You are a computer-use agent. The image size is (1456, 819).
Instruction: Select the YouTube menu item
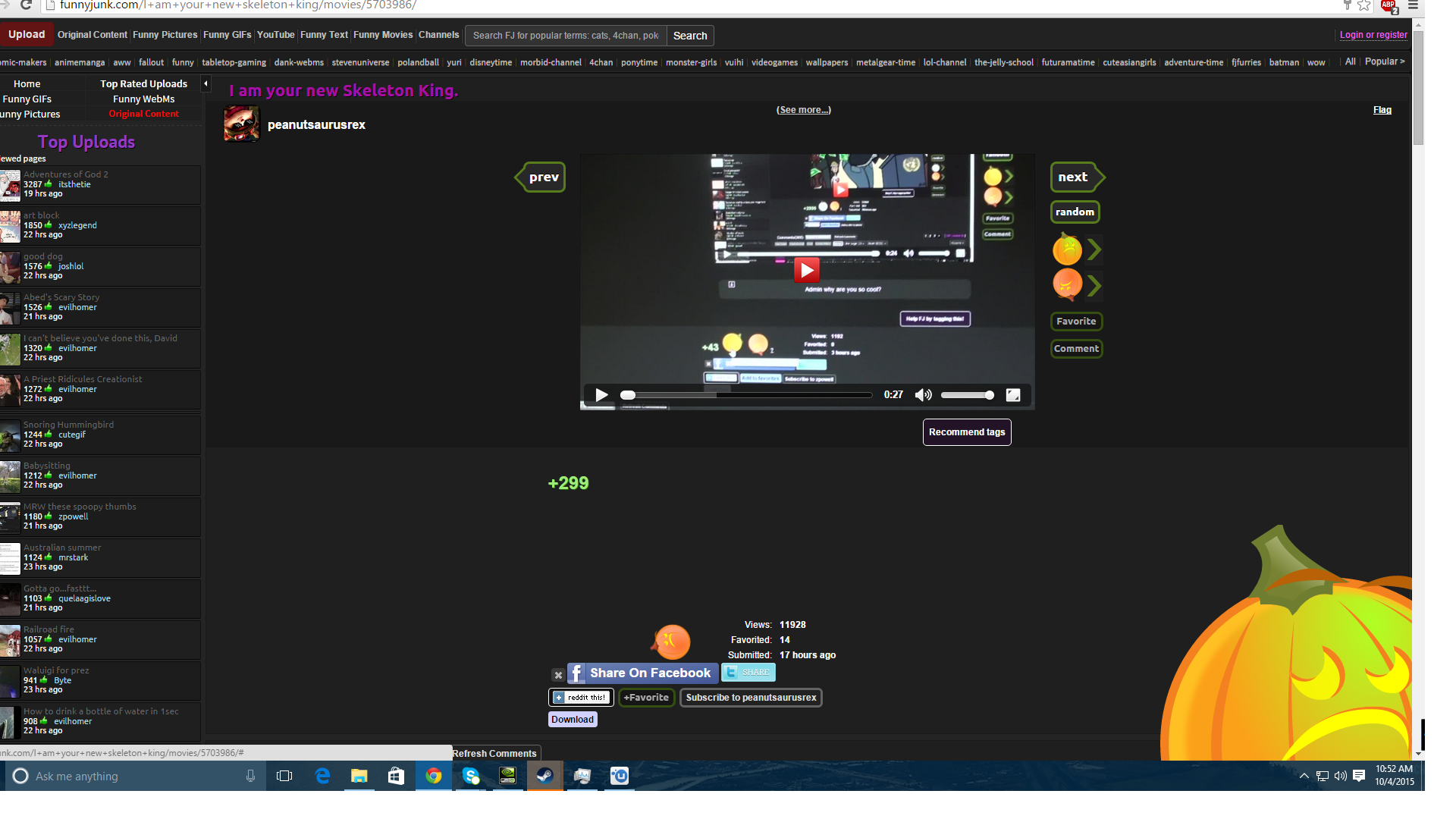(x=275, y=35)
